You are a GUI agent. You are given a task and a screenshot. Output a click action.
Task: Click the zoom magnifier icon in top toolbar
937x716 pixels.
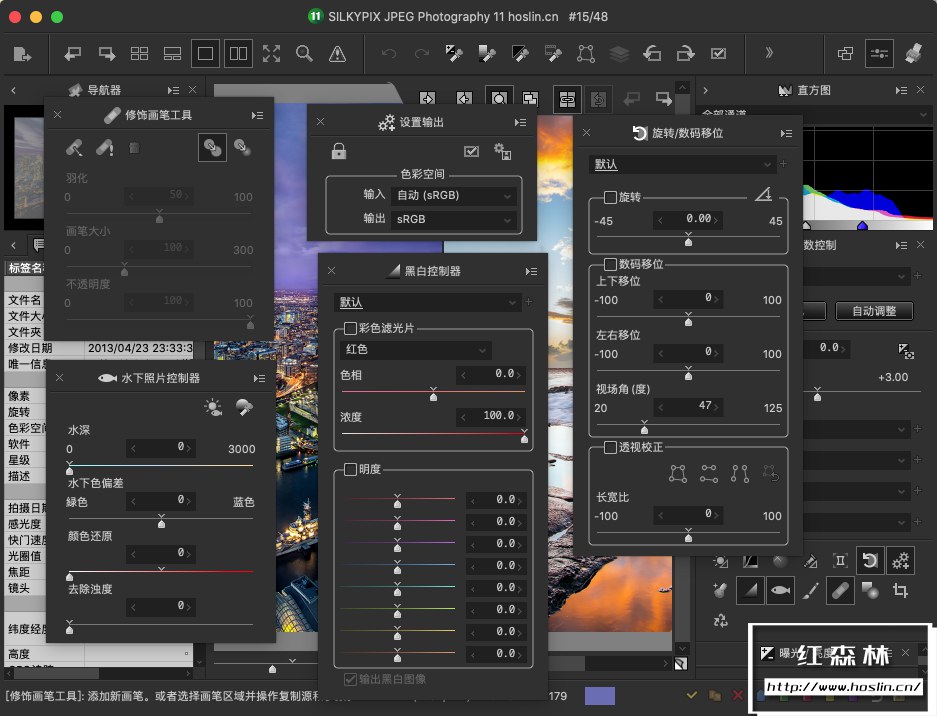click(304, 54)
